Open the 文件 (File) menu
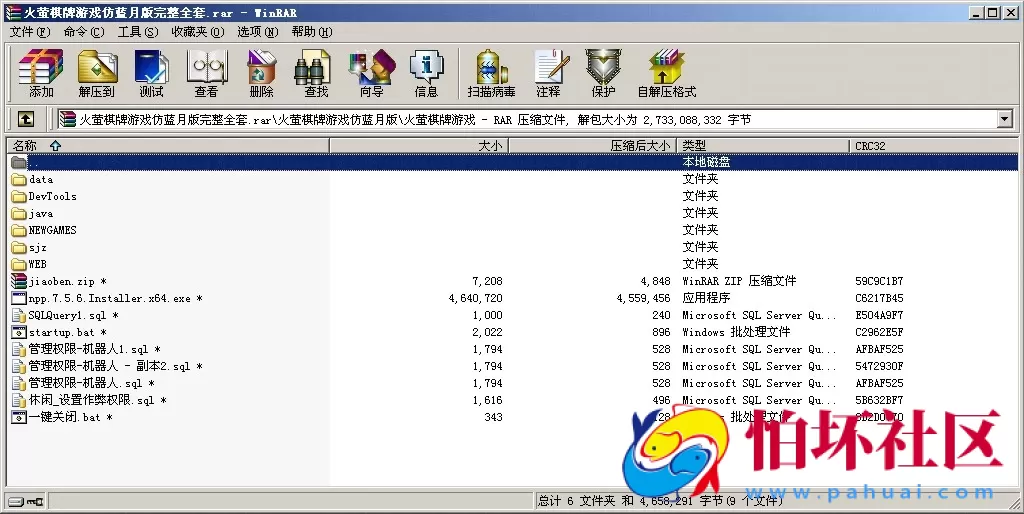Screen dimensions: 1024x514 (30, 32)
